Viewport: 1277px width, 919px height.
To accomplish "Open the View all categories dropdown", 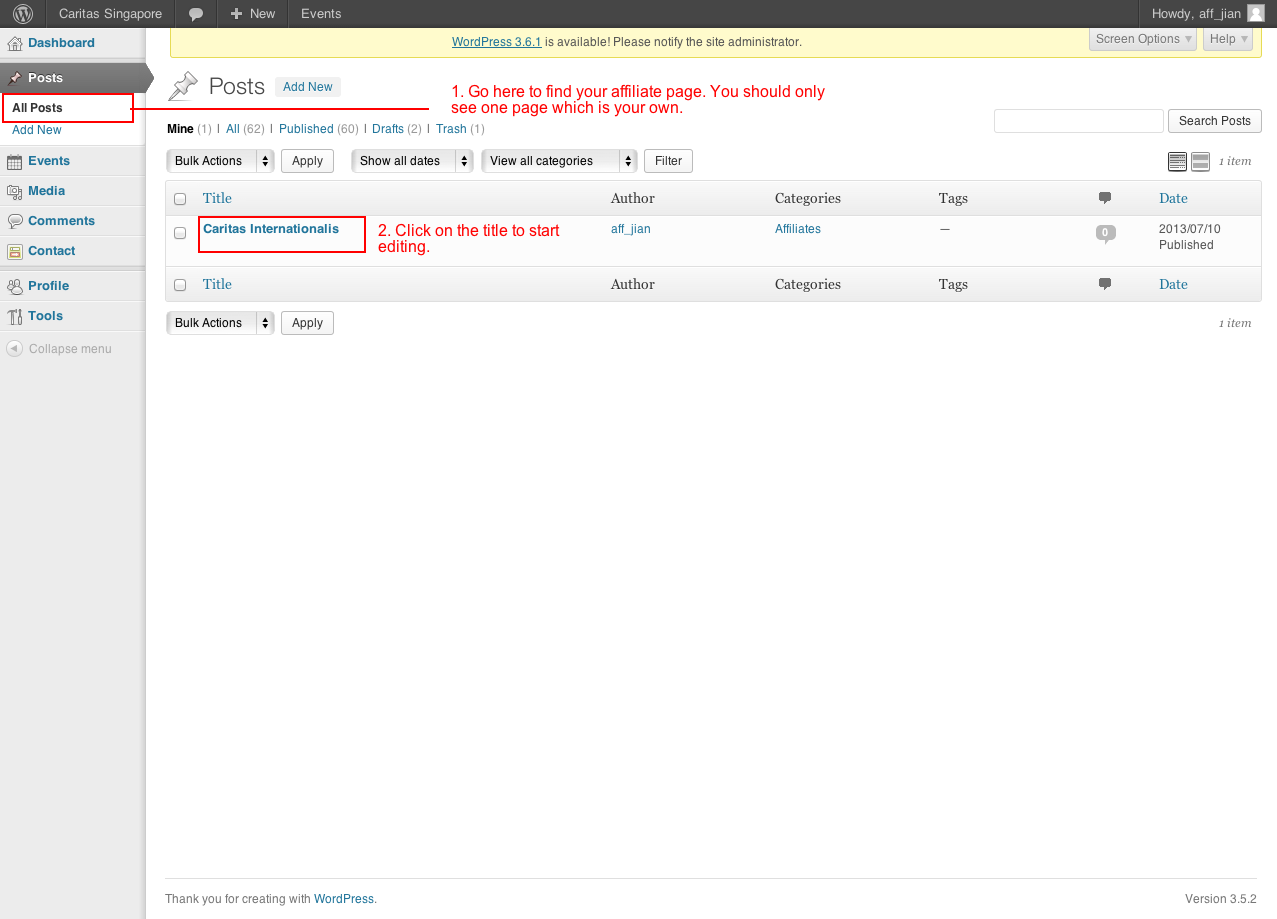I will coord(559,161).
